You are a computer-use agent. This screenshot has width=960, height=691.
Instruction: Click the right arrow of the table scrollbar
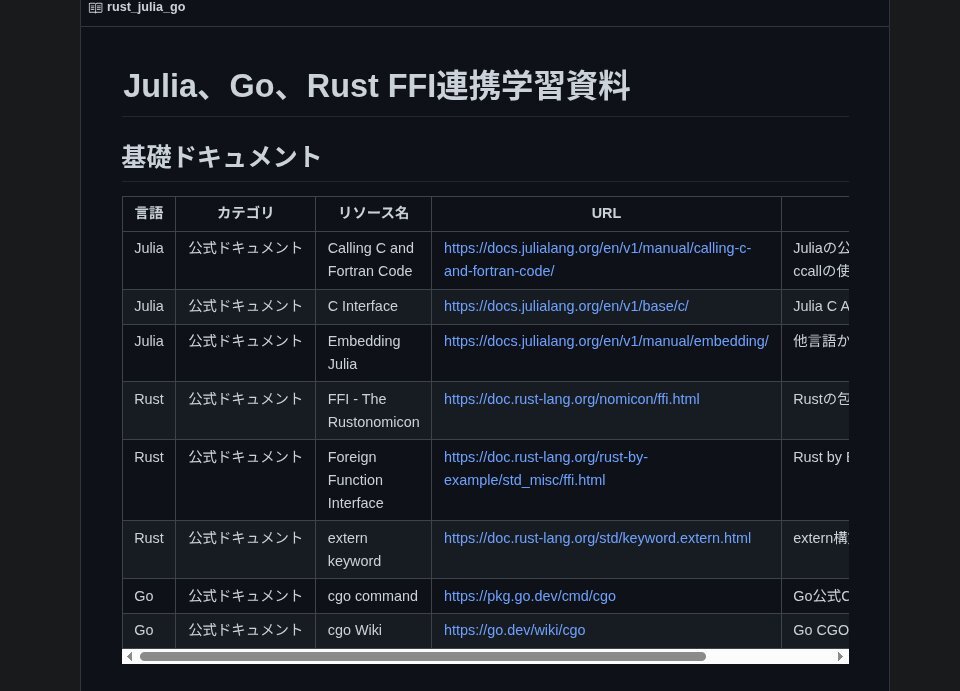(840, 657)
